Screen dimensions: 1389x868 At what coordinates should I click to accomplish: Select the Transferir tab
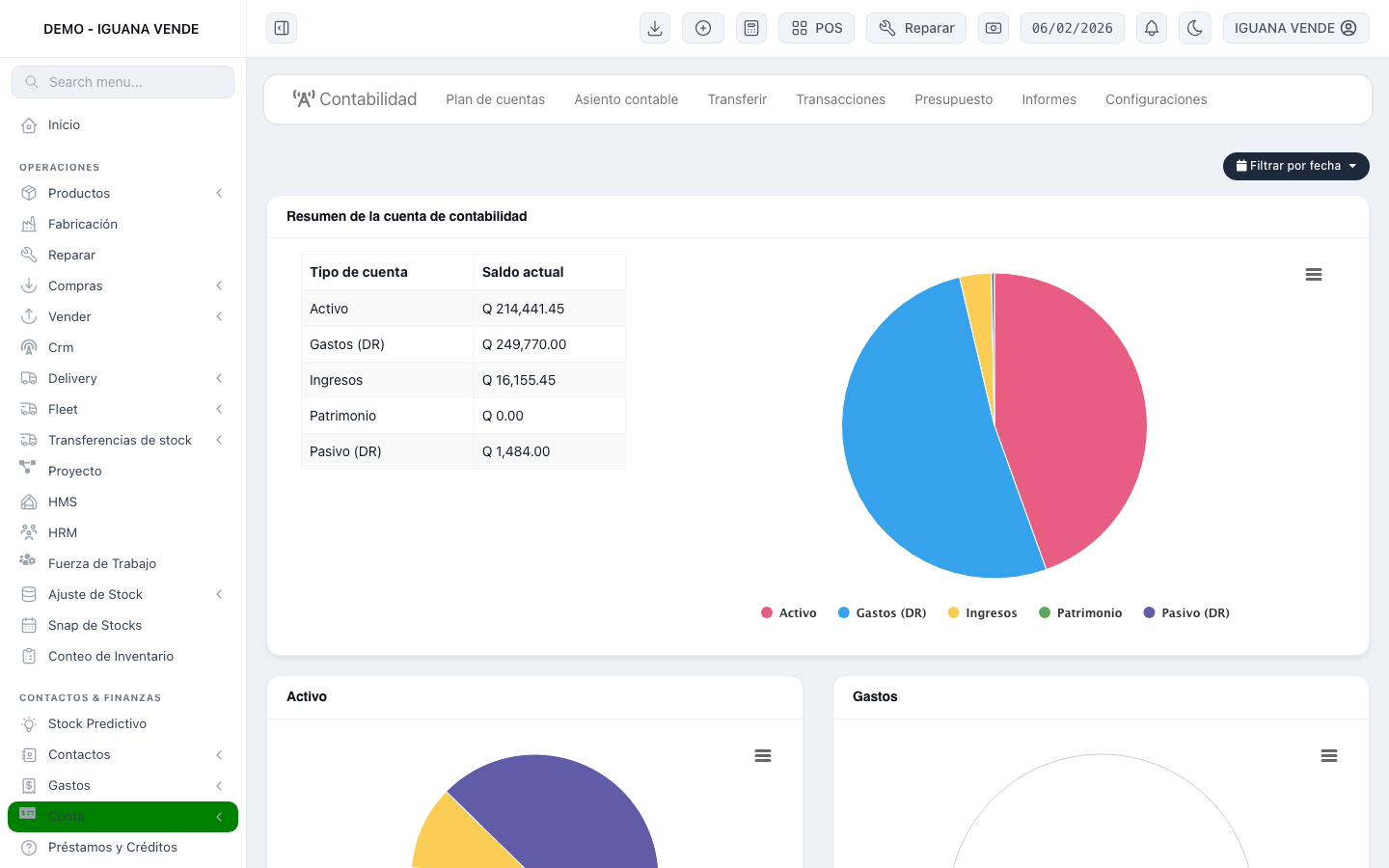coord(737,99)
